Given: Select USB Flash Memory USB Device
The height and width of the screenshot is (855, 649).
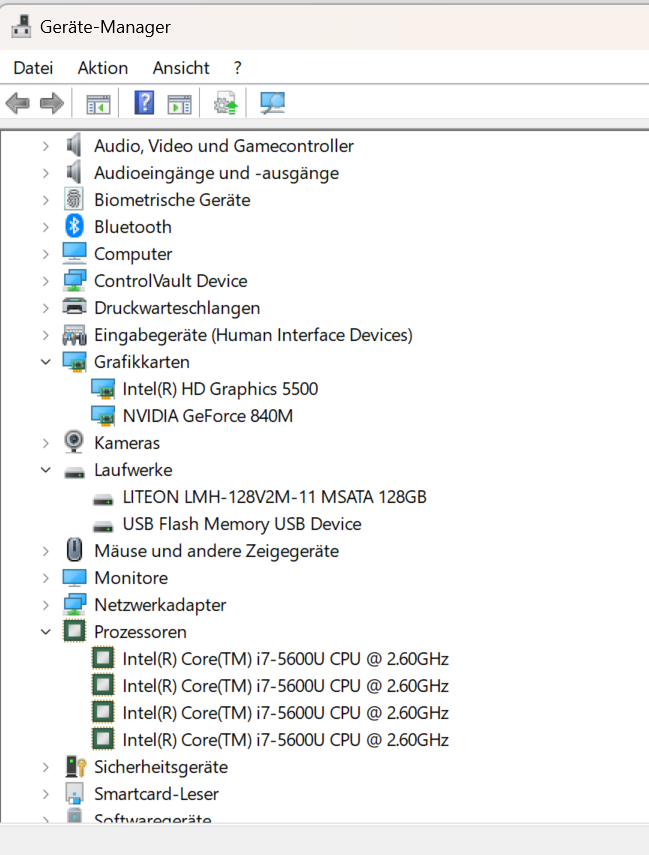Looking at the screenshot, I should [242, 524].
